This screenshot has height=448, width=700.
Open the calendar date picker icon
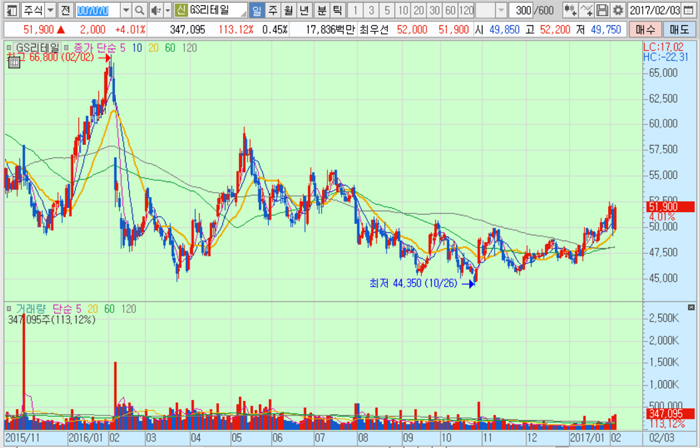tap(691, 10)
